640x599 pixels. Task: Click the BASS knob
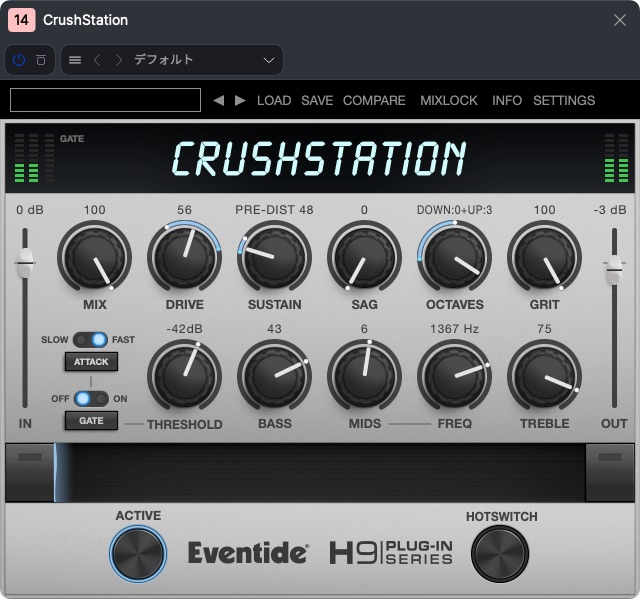pyautogui.click(x=274, y=376)
